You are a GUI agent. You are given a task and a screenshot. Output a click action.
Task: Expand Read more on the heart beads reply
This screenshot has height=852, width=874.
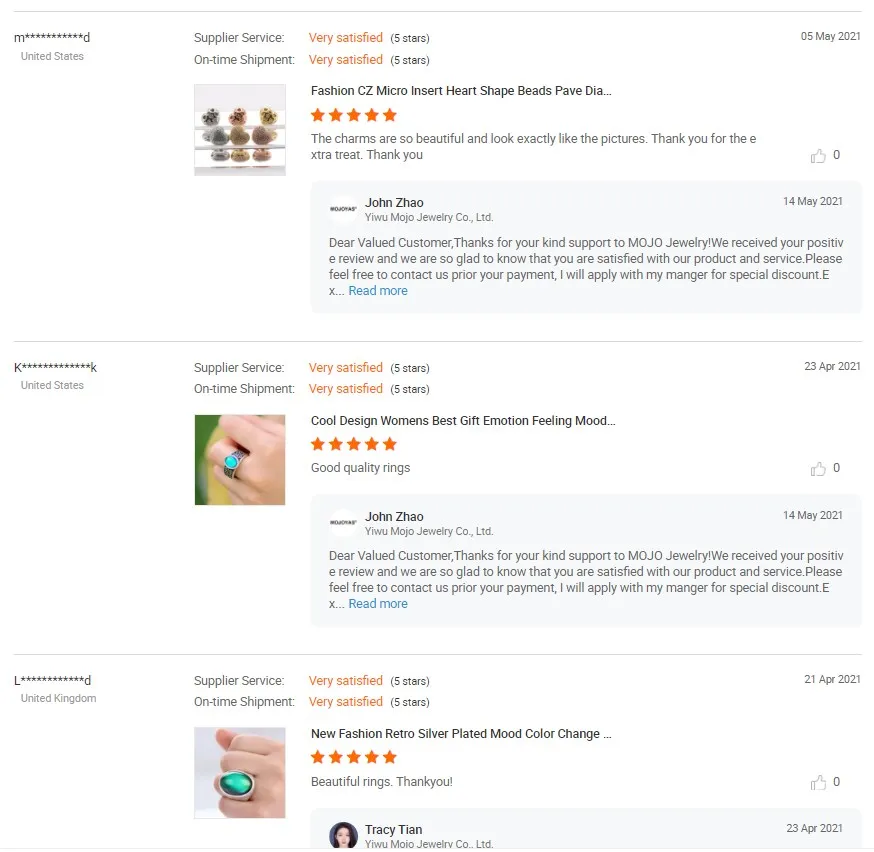tap(378, 291)
